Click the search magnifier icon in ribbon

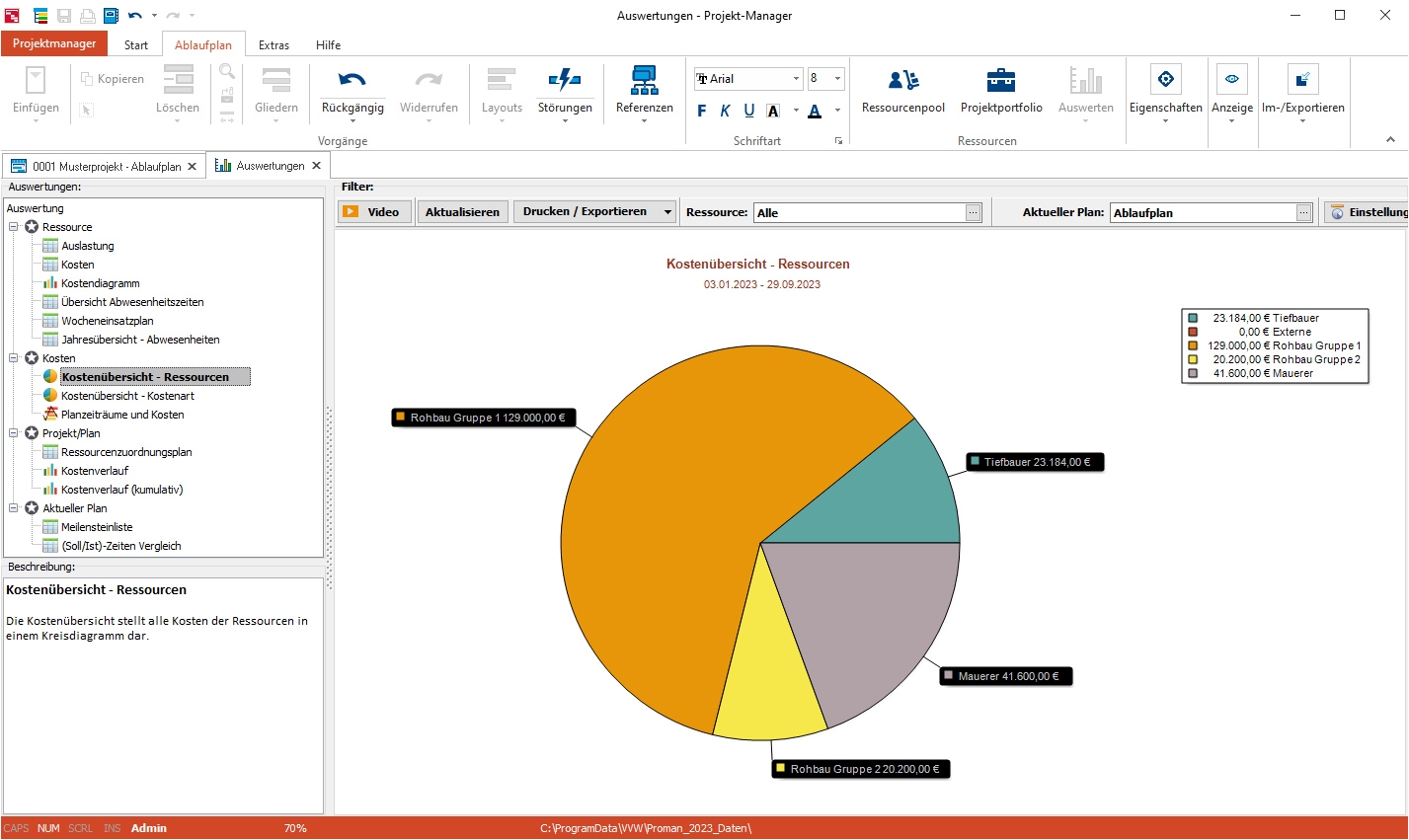click(227, 72)
